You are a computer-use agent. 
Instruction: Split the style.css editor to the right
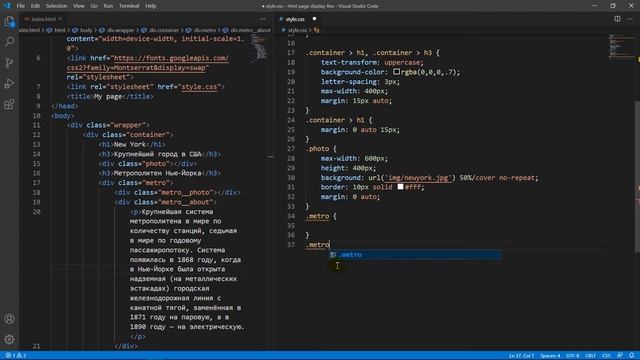point(617,19)
